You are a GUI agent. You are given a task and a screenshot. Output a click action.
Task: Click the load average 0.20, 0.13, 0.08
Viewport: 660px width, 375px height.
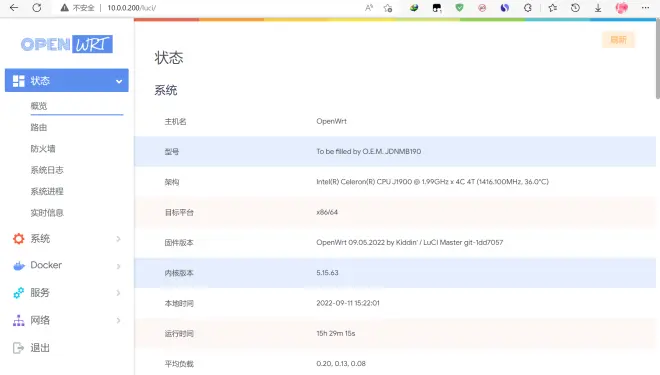click(x=341, y=364)
